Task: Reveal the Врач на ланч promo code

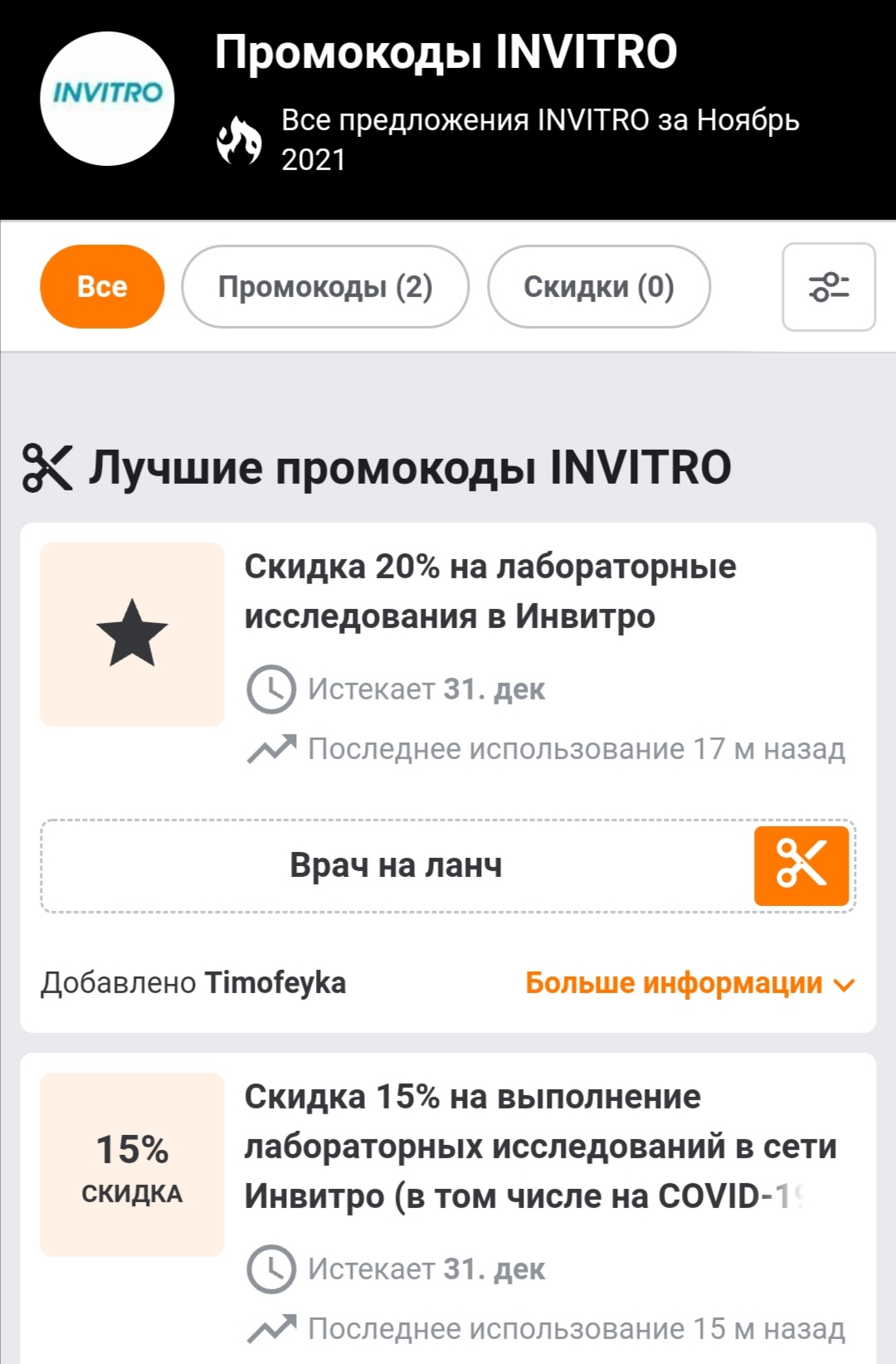Action: tap(397, 865)
